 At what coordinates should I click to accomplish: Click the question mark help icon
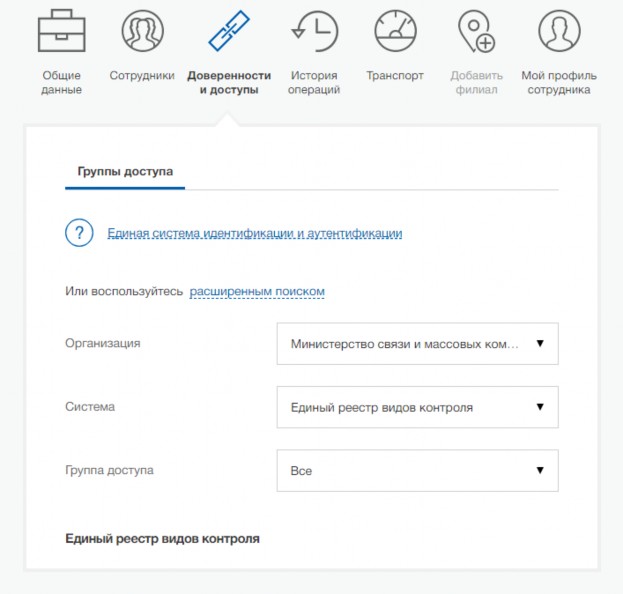pos(79,233)
